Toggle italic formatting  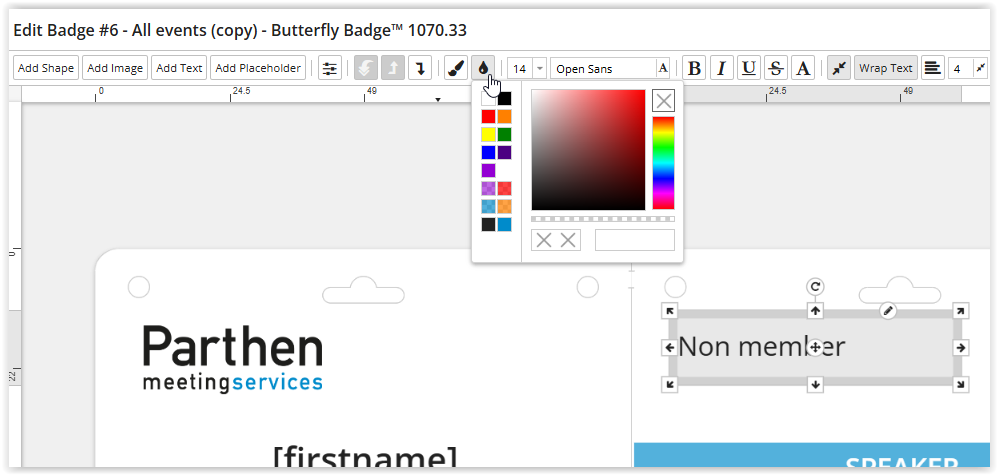coord(721,68)
